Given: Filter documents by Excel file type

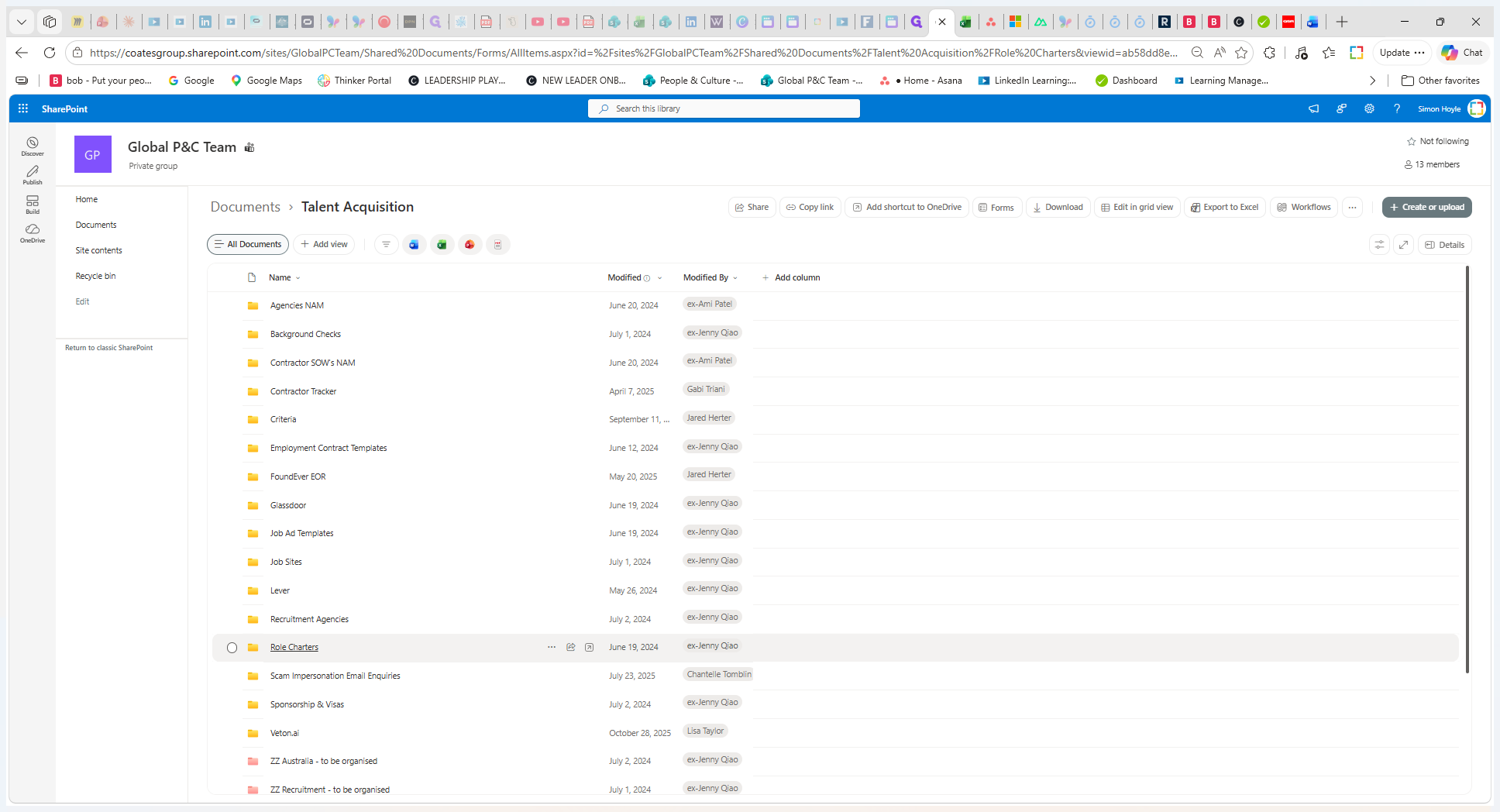Looking at the screenshot, I should coord(442,245).
